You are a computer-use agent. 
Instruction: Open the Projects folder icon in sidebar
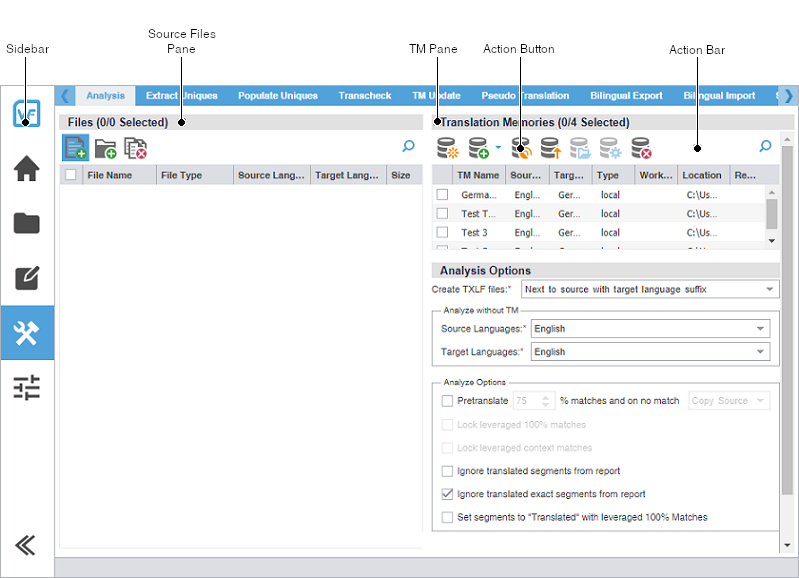(x=27, y=223)
